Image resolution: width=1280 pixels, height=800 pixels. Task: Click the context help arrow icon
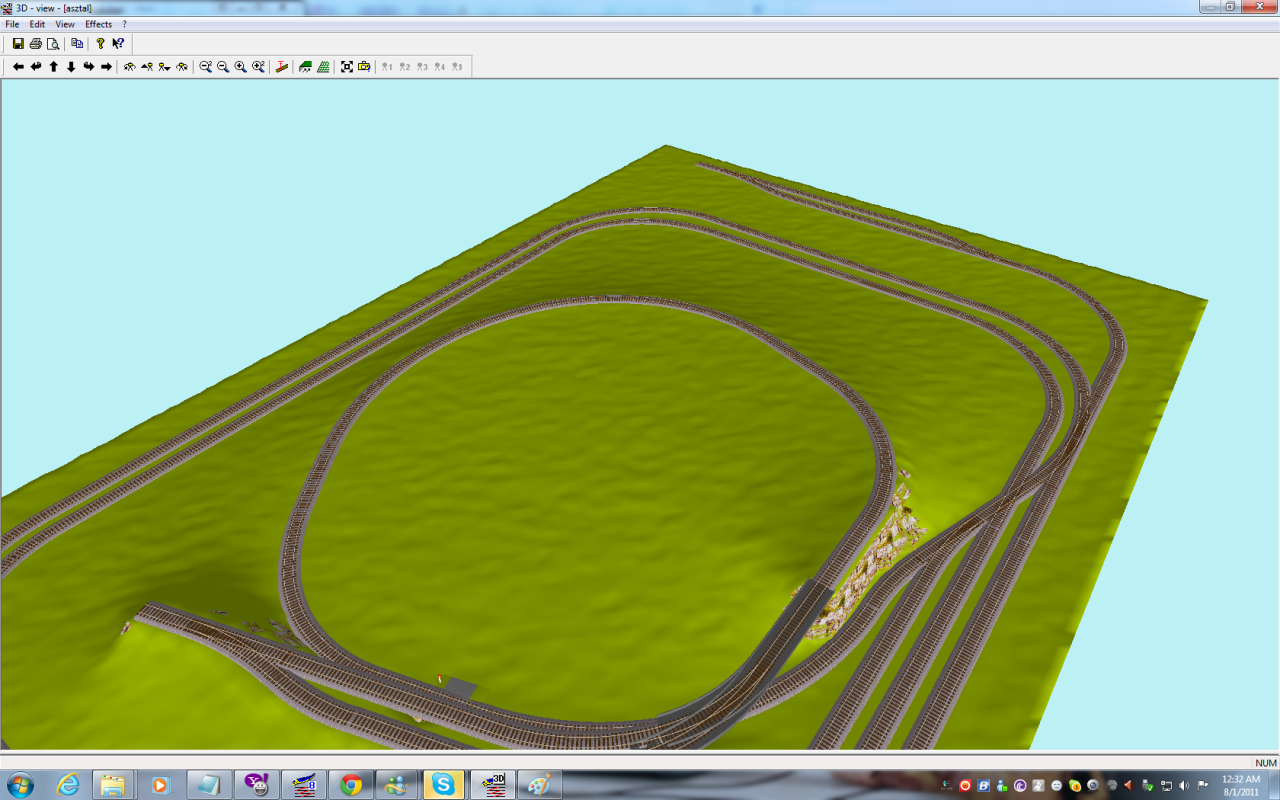click(x=118, y=44)
